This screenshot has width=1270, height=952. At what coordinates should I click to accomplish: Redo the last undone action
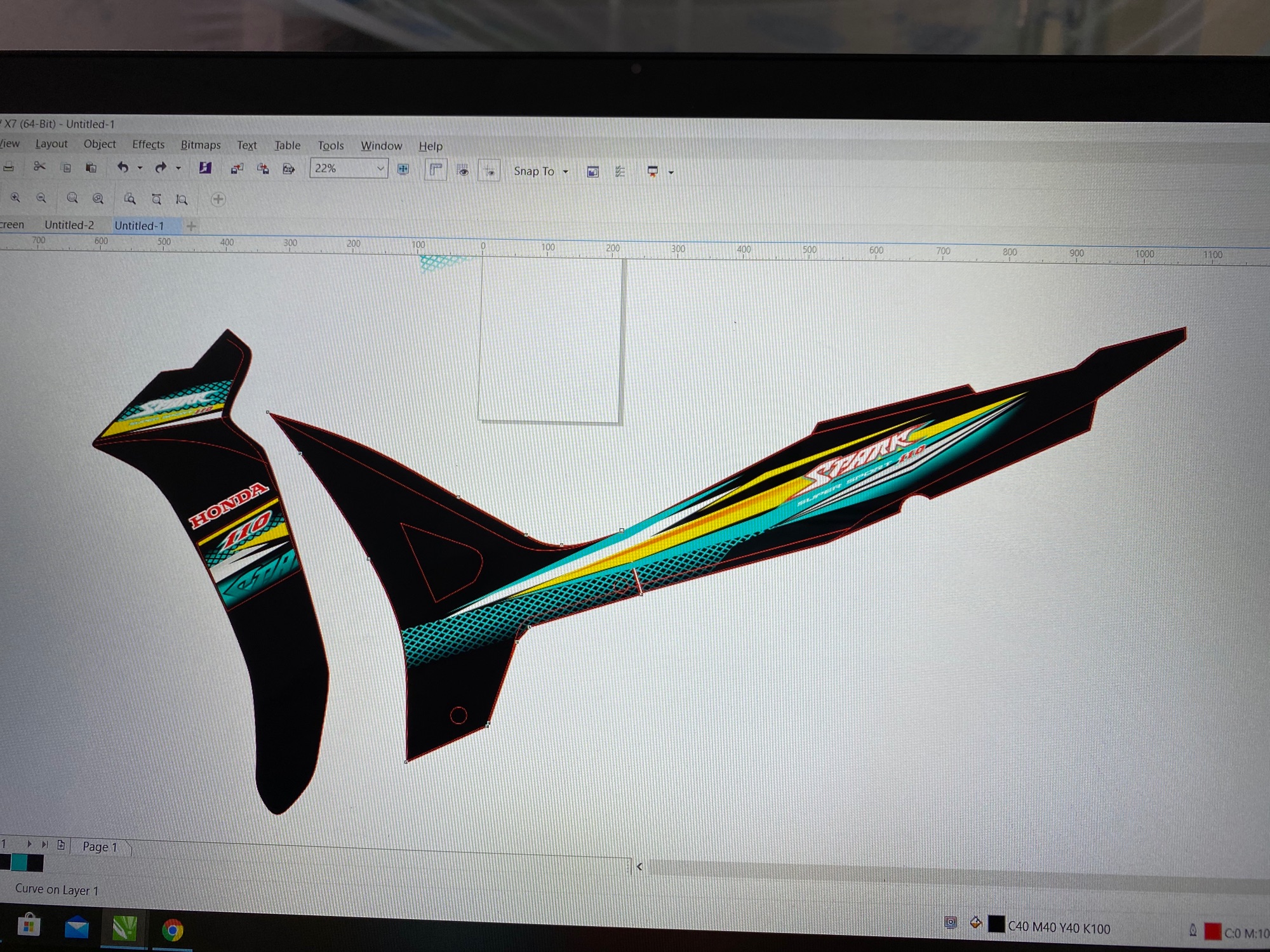(161, 168)
